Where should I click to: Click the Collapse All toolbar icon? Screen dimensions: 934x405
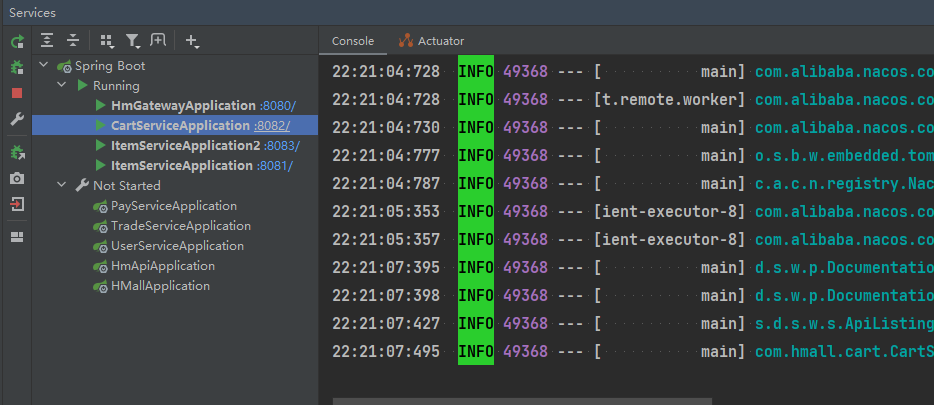point(72,41)
